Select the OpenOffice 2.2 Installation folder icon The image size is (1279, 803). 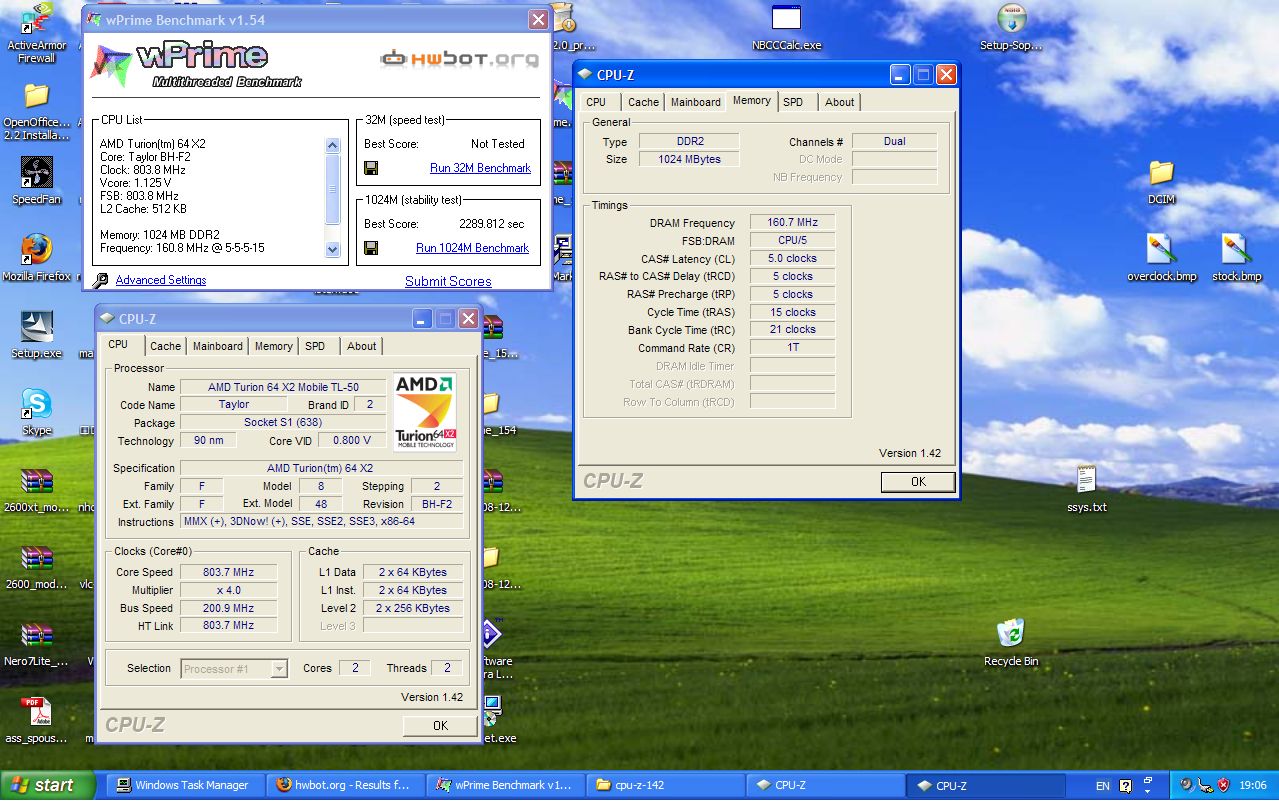(36, 96)
